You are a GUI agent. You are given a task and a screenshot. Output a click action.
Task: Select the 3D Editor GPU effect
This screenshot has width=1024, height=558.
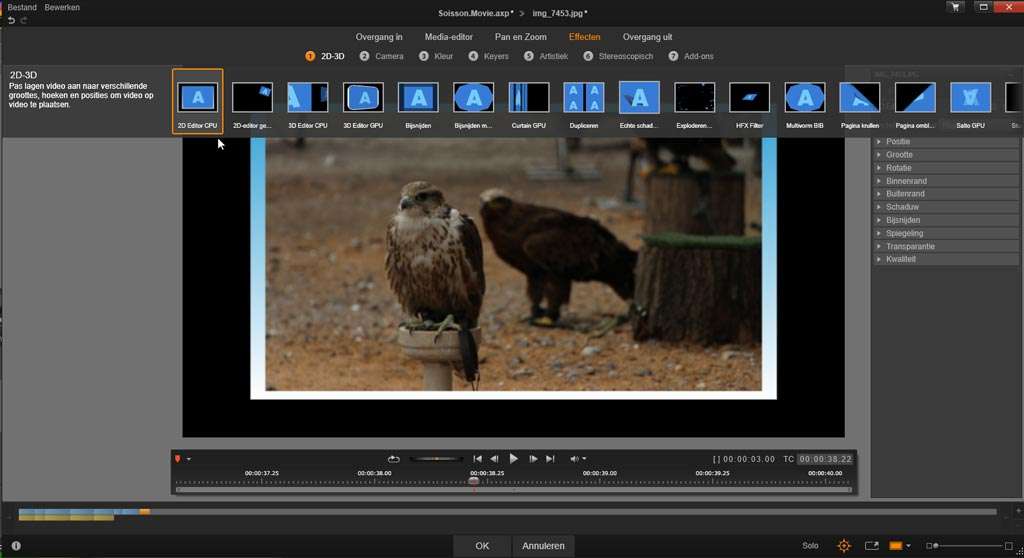[363, 98]
